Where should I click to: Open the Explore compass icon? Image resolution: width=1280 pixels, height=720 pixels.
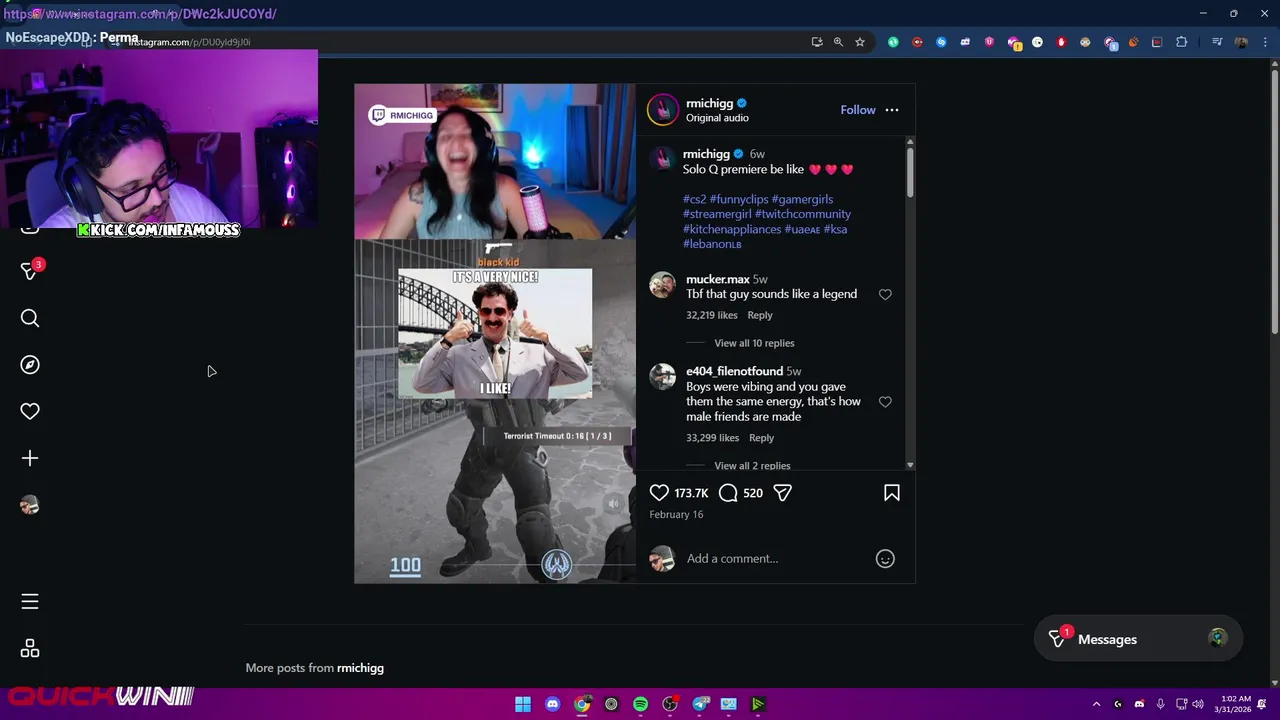[30, 365]
